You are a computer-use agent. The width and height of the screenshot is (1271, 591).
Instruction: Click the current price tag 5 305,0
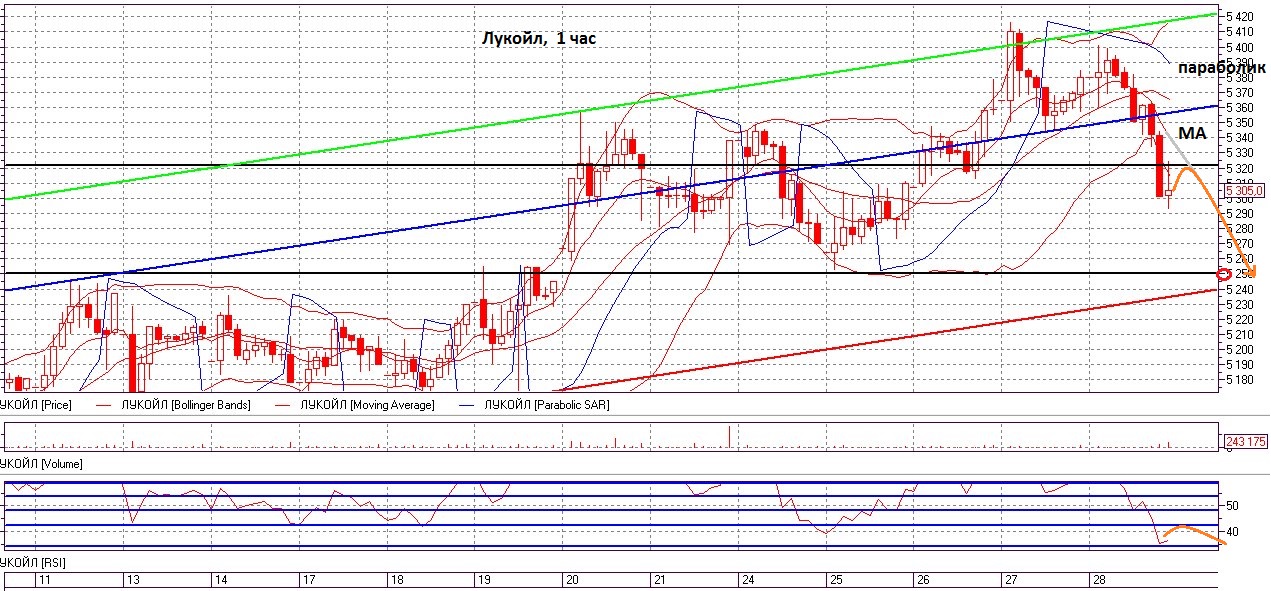[x=1245, y=190]
